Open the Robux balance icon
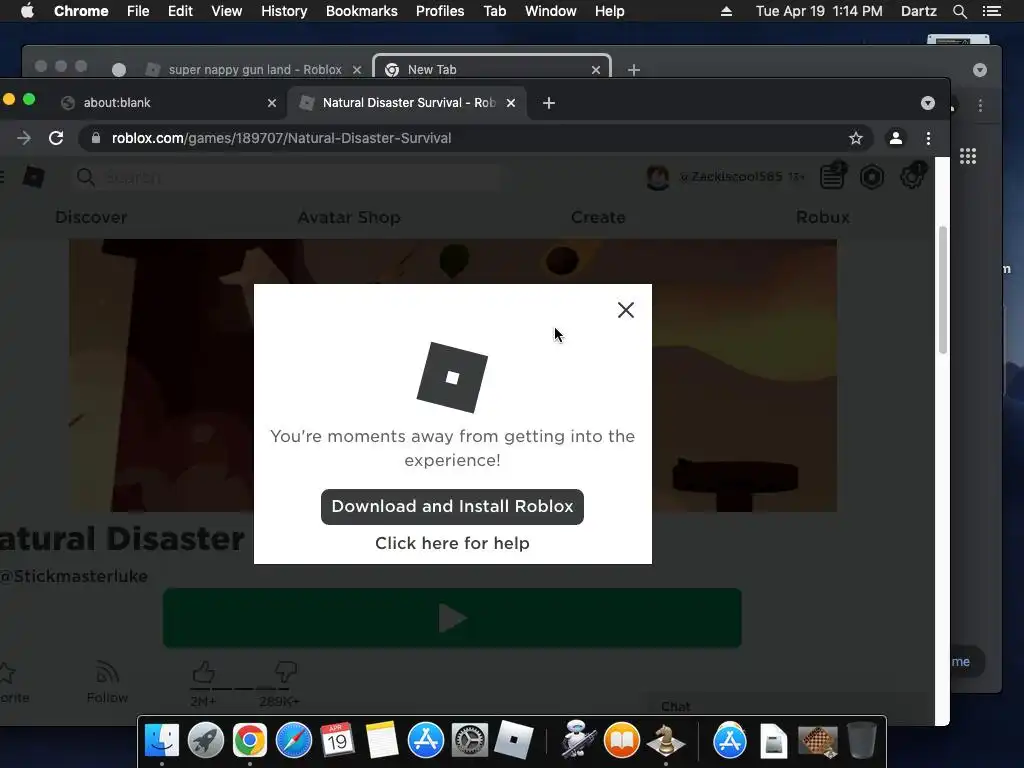 [x=872, y=177]
